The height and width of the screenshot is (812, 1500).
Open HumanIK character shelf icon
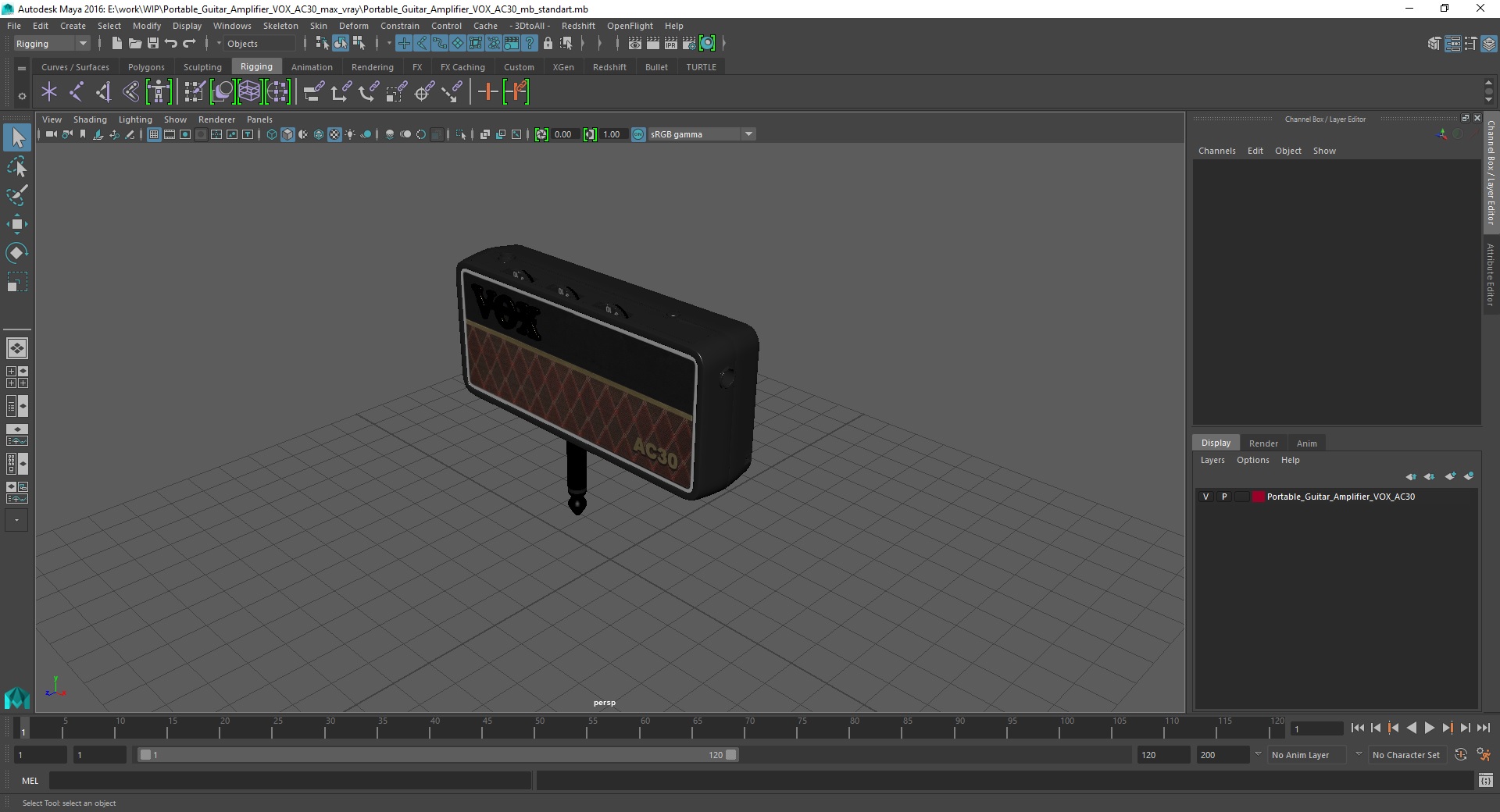point(159,92)
